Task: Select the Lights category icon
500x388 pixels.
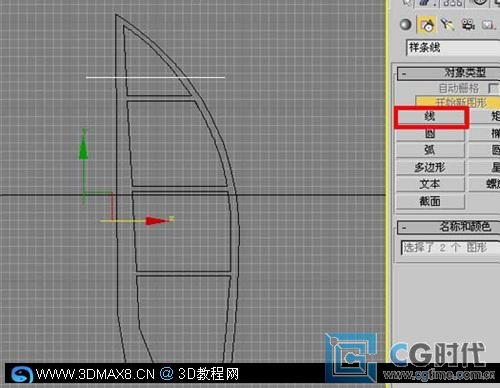Action: click(x=447, y=24)
